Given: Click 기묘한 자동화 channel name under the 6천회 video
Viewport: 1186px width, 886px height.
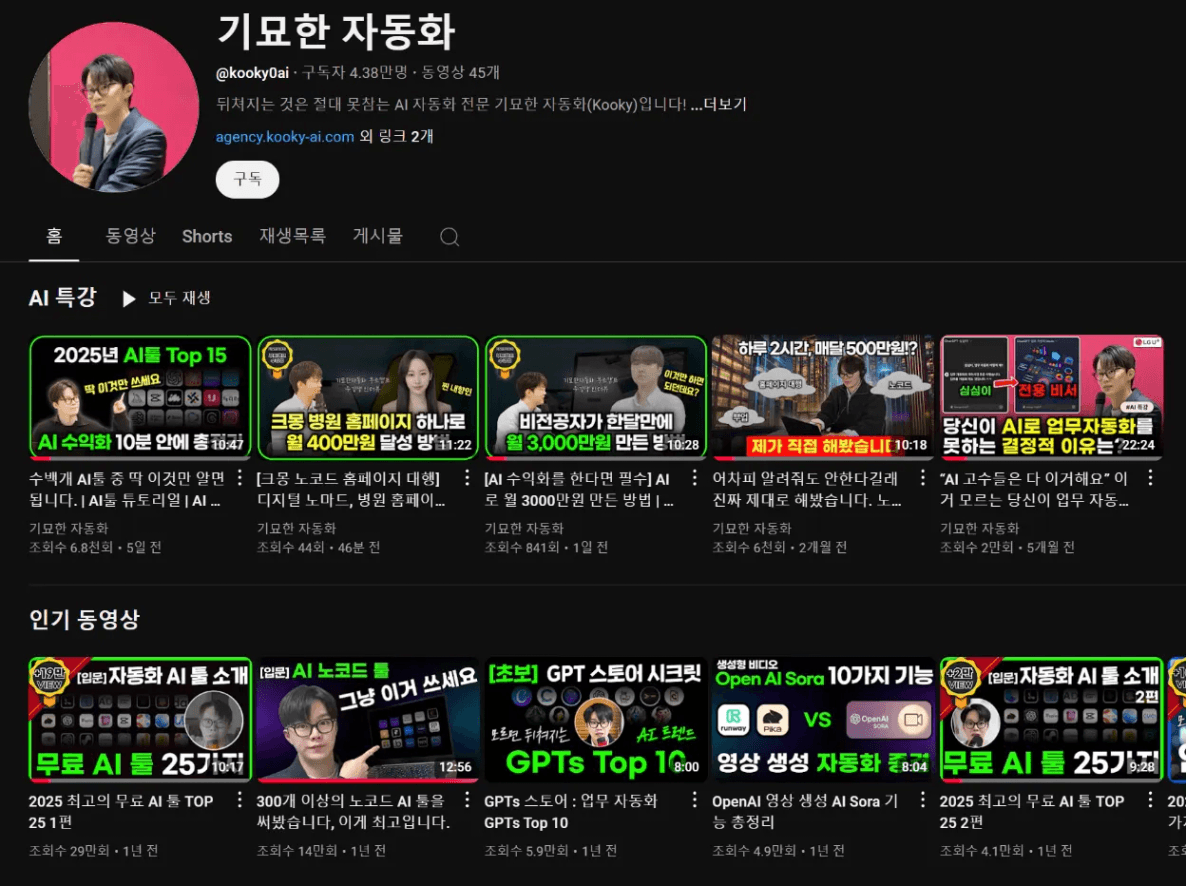Looking at the screenshot, I should tap(751, 528).
